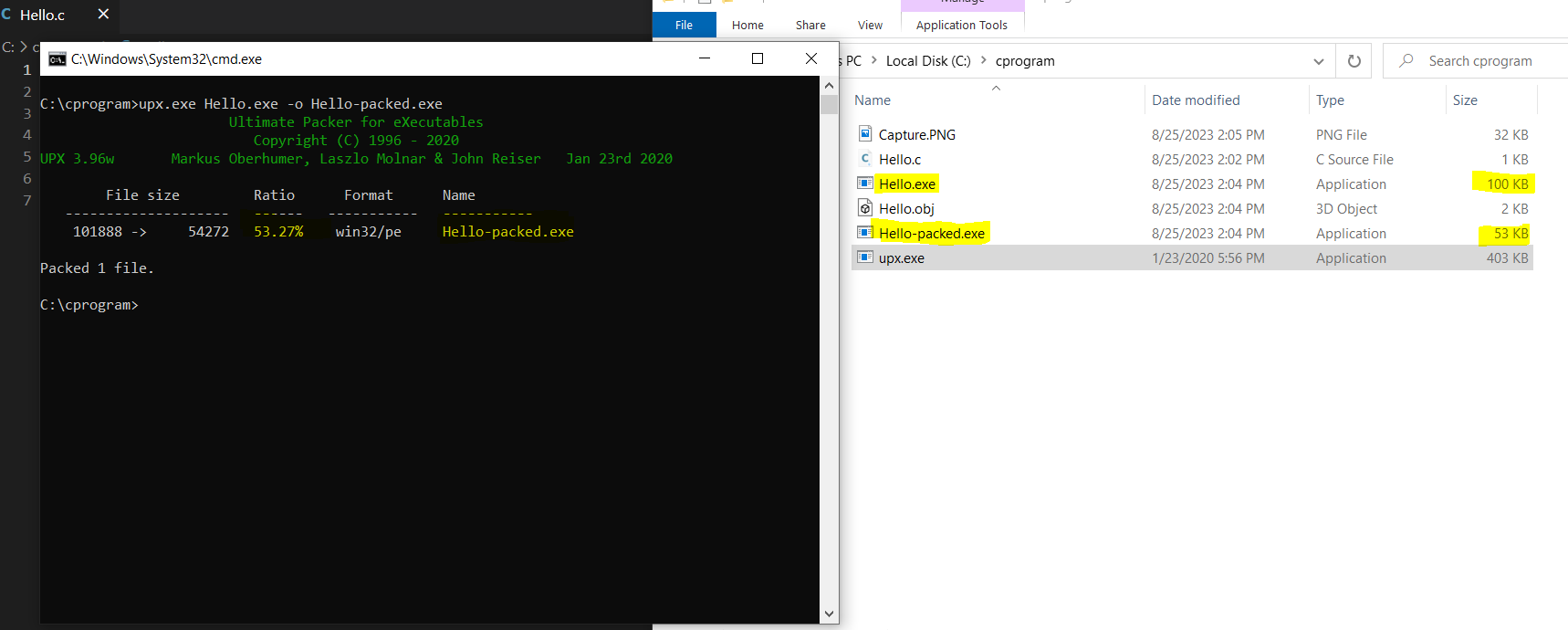This screenshot has height=630, width=1568.
Task: Switch to the Share ribbon tab
Action: (x=810, y=25)
